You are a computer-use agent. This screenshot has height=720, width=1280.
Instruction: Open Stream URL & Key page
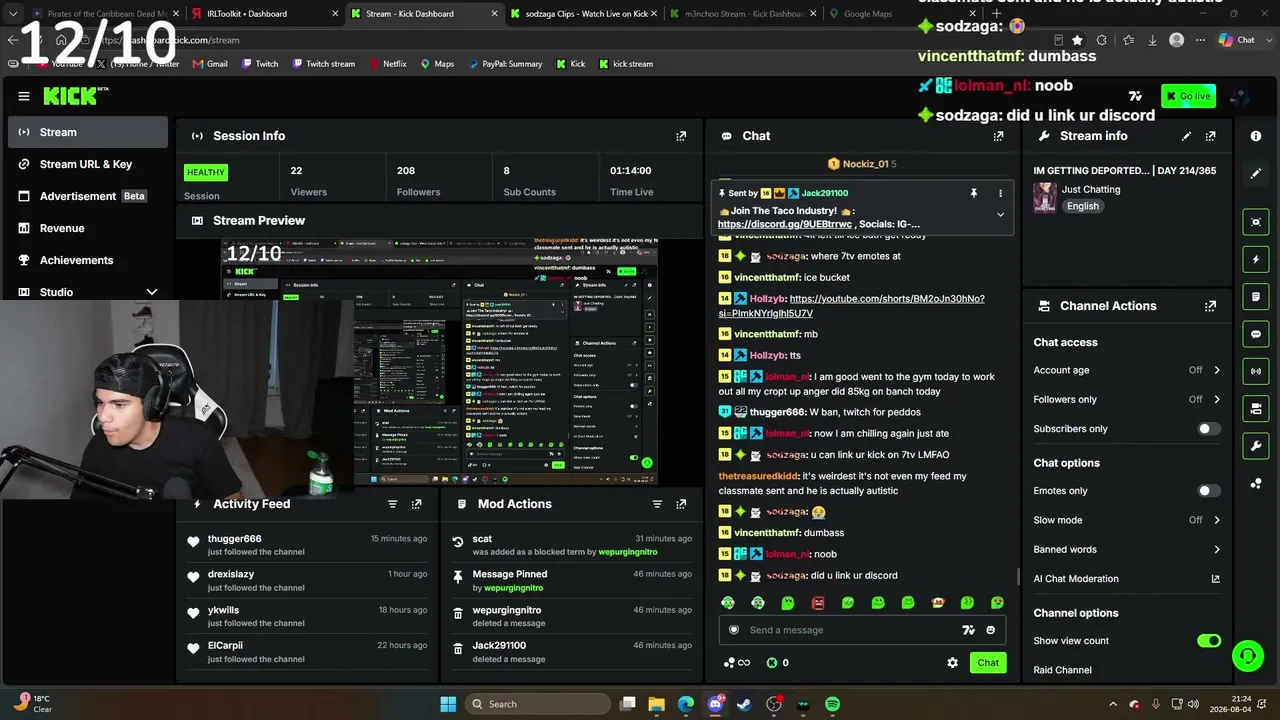(88, 164)
